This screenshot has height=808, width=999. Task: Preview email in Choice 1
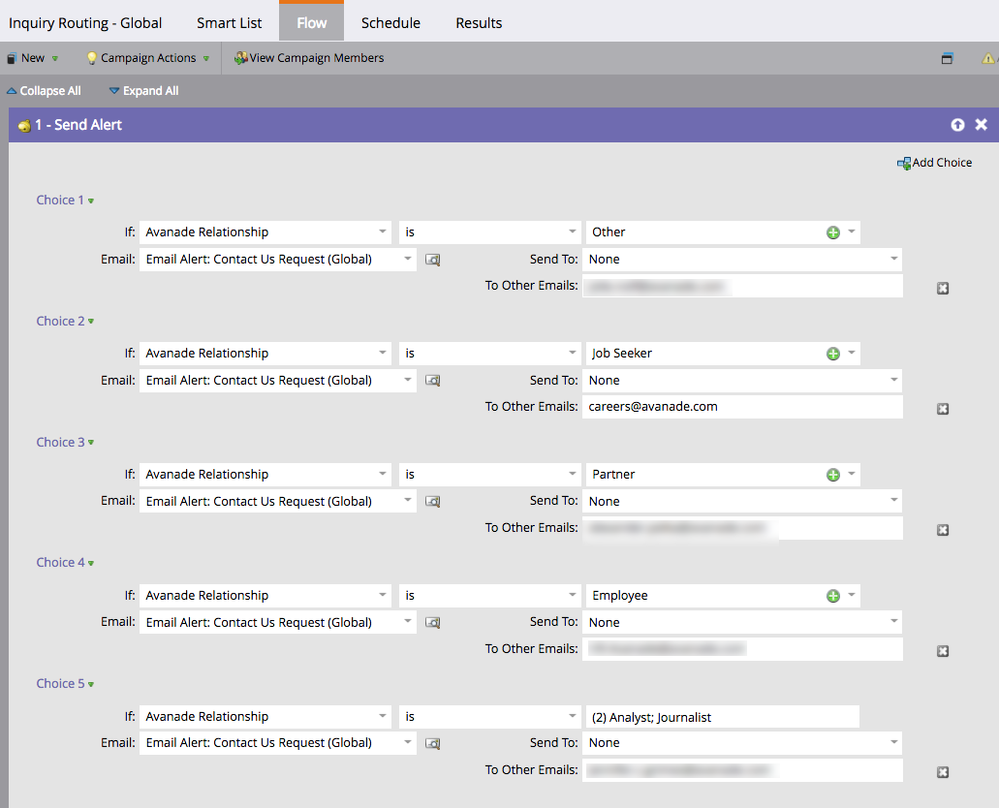[433, 260]
